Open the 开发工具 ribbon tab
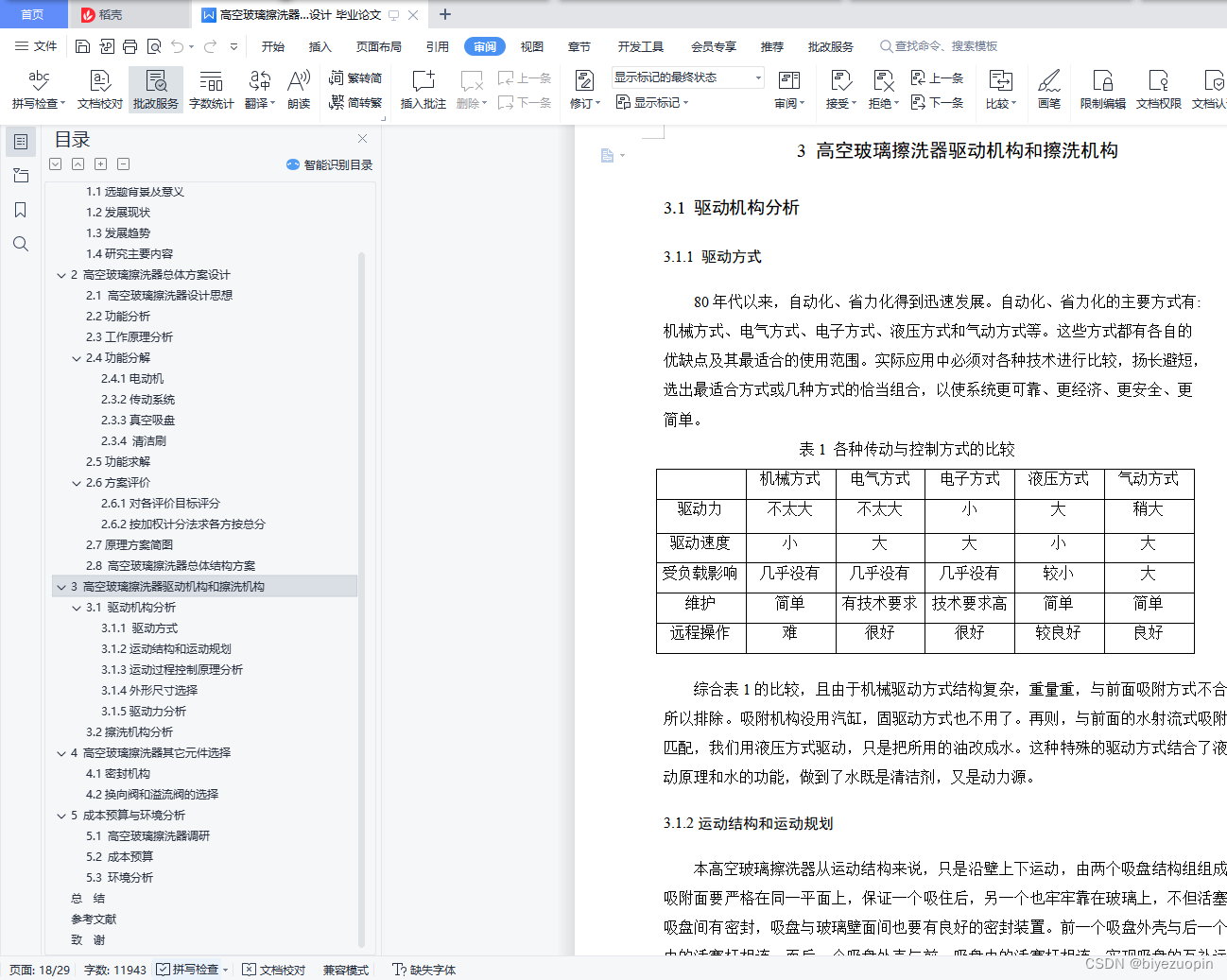The width and height of the screenshot is (1227, 980). click(641, 46)
